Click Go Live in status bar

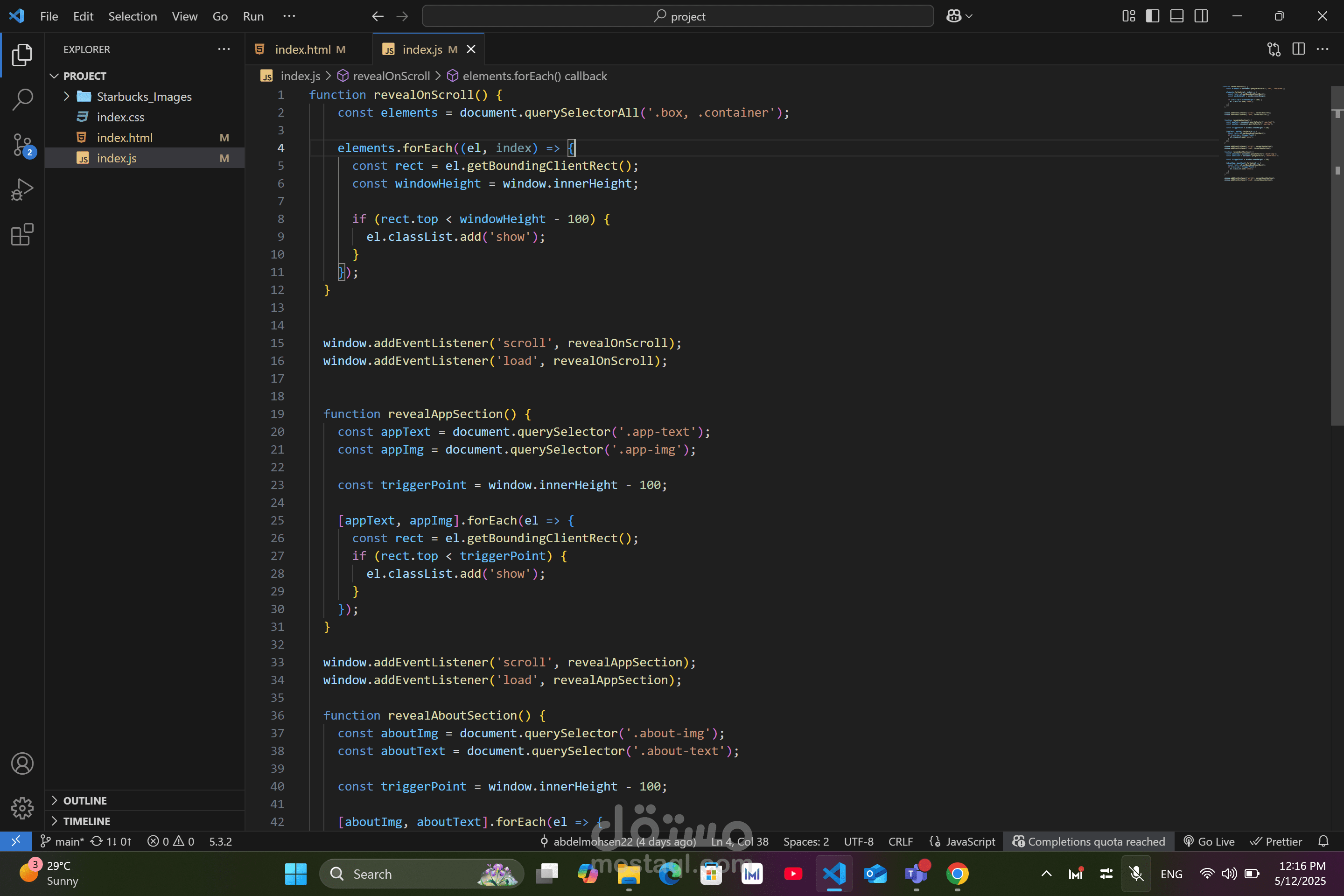tap(1209, 841)
